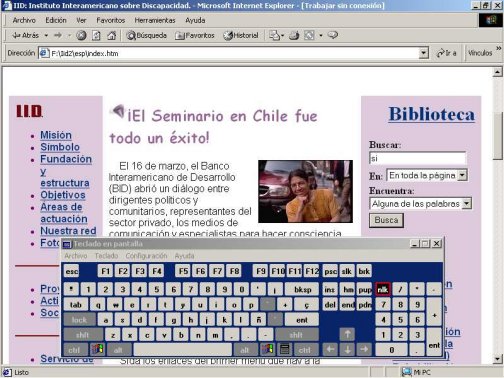Image resolution: width=504 pixels, height=378 pixels.
Task: Click the up arrow key
Action: (347, 334)
